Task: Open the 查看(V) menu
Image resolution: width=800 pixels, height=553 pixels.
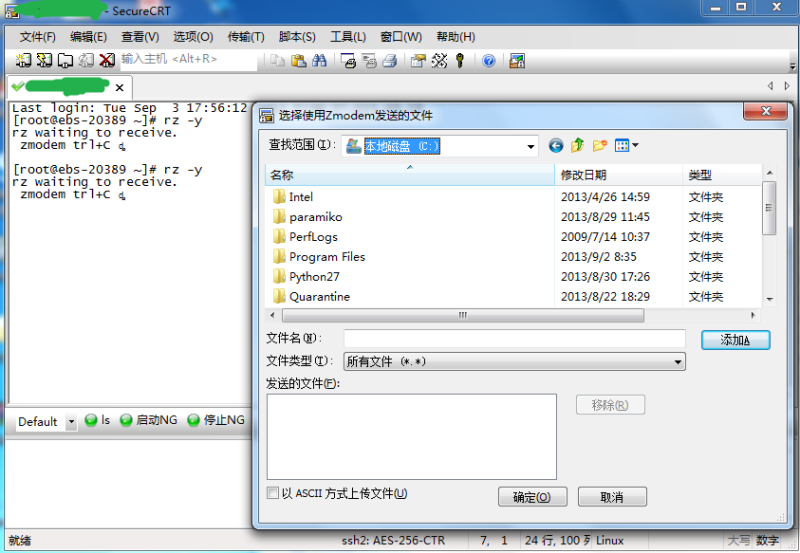Action: click(x=140, y=37)
